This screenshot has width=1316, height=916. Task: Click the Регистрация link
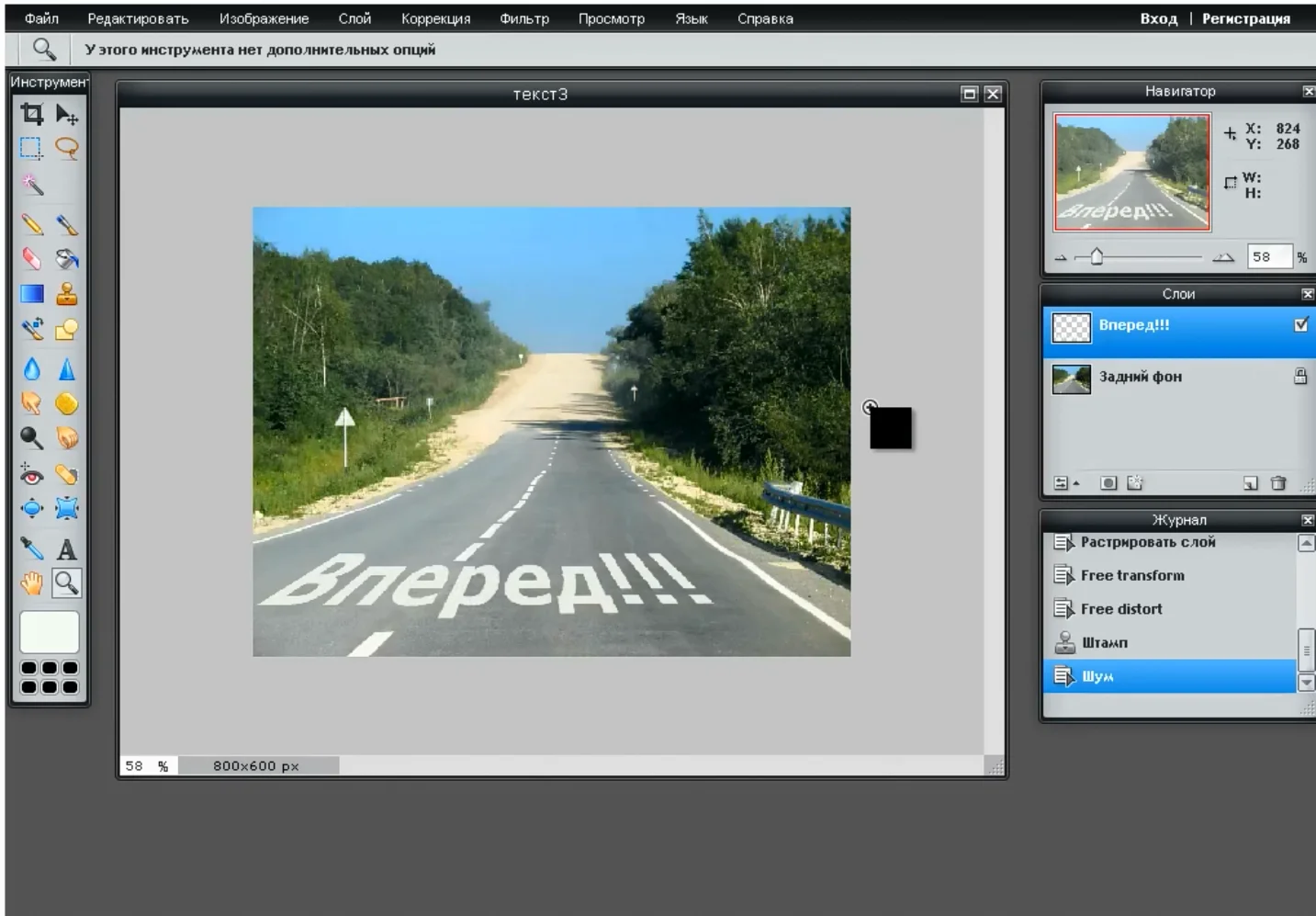(1245, 18)
